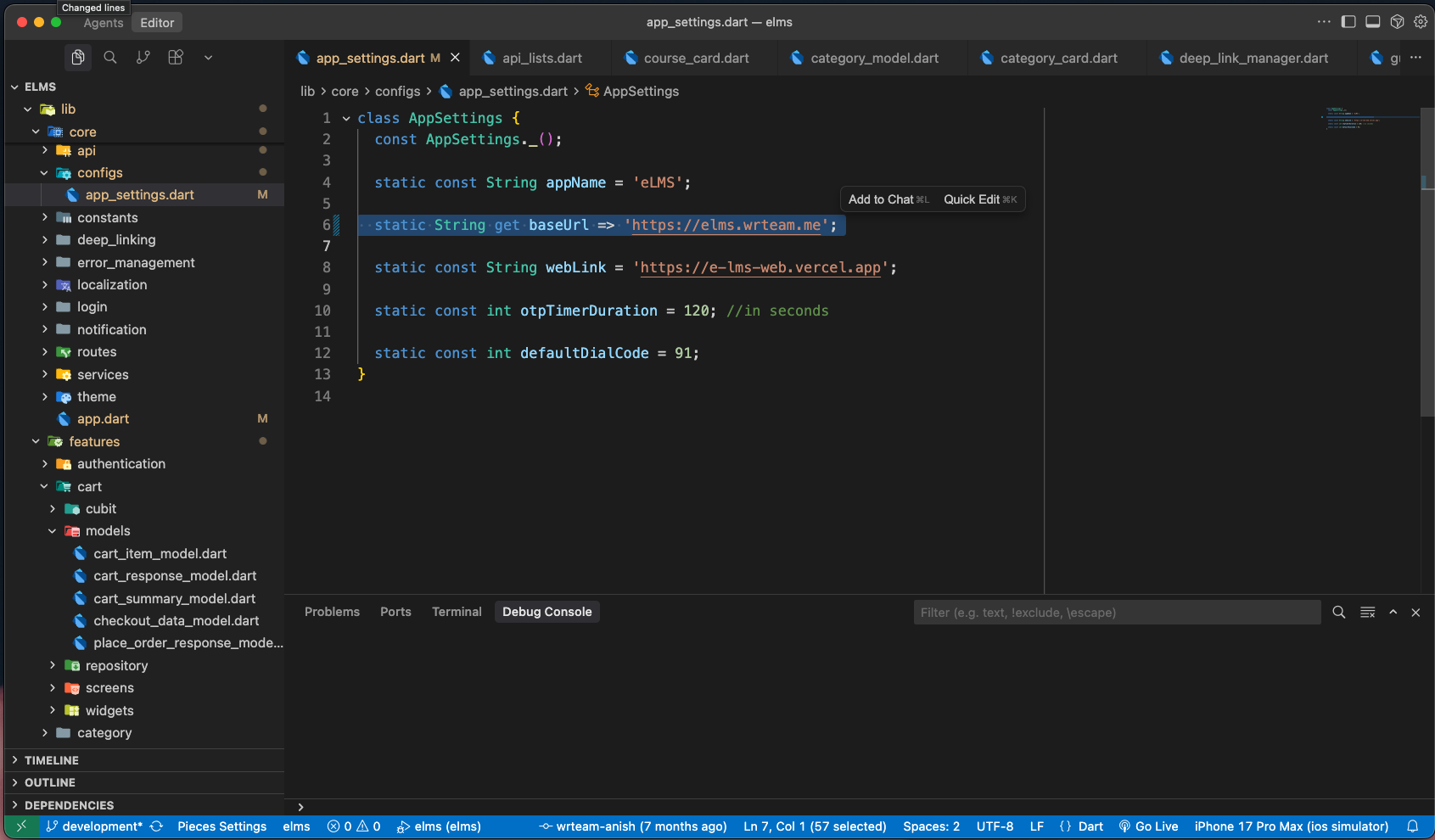Open the Search view icon
This screenshot has width=1435, height=840.
click(110, 57)
